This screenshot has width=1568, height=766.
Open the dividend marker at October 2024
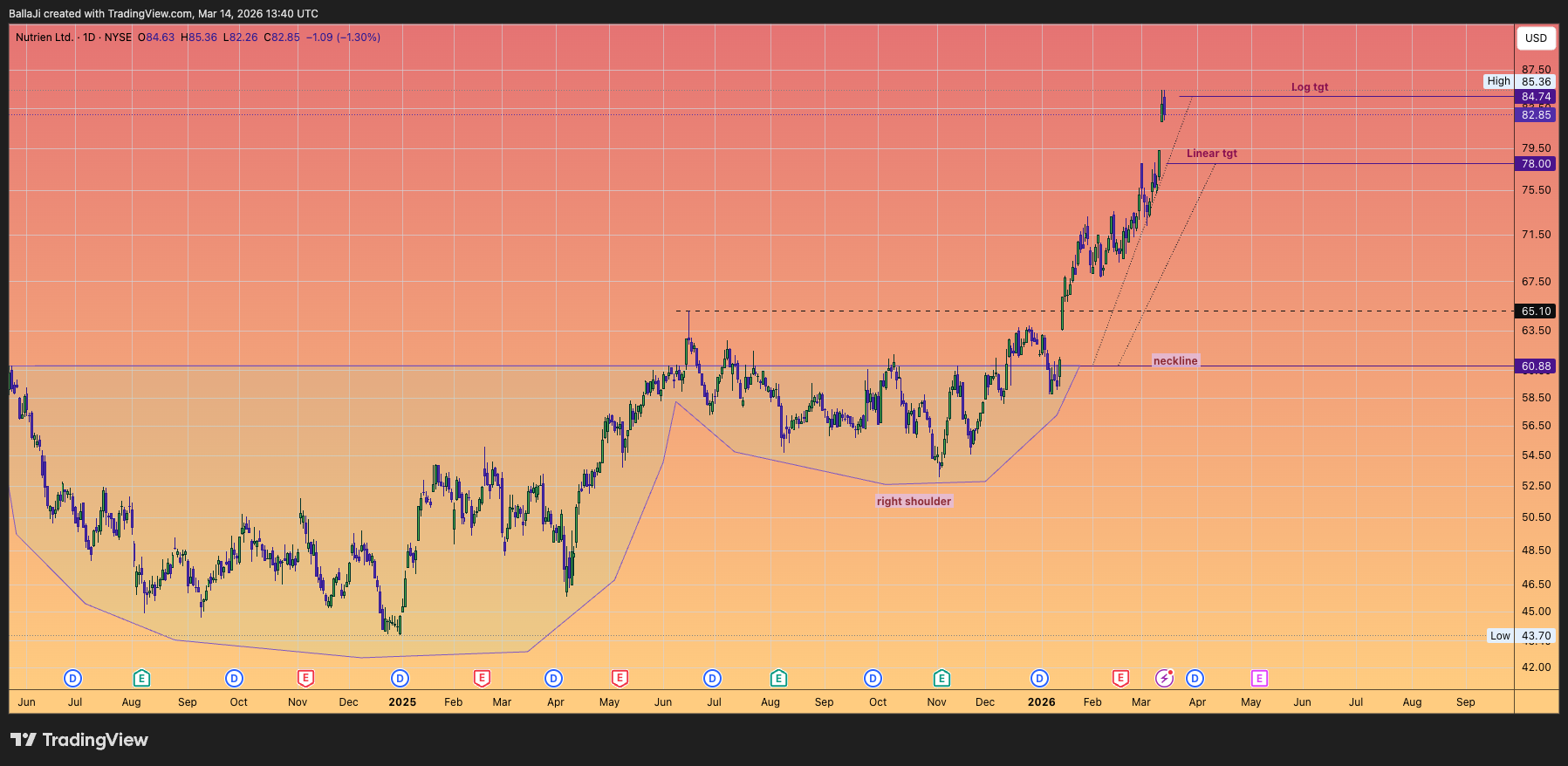[234, 678]
